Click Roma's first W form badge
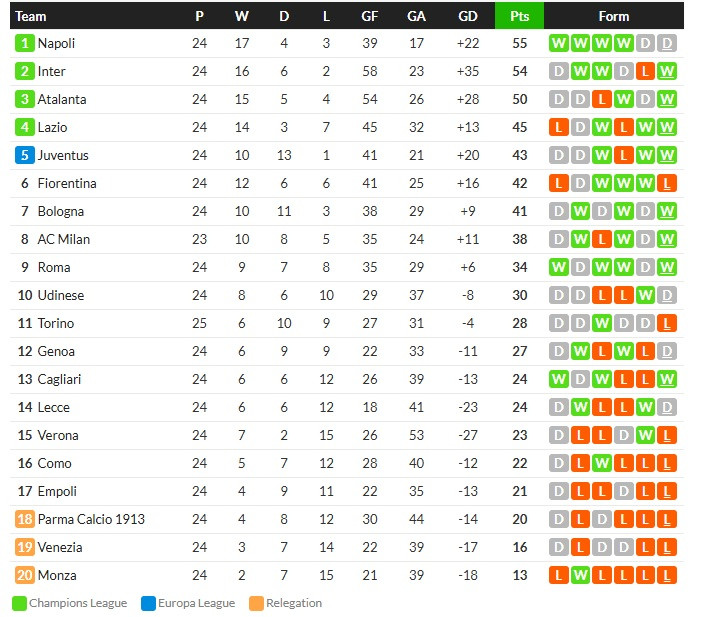The width and height of the screenshot is (708, 617). click(559, 267)
